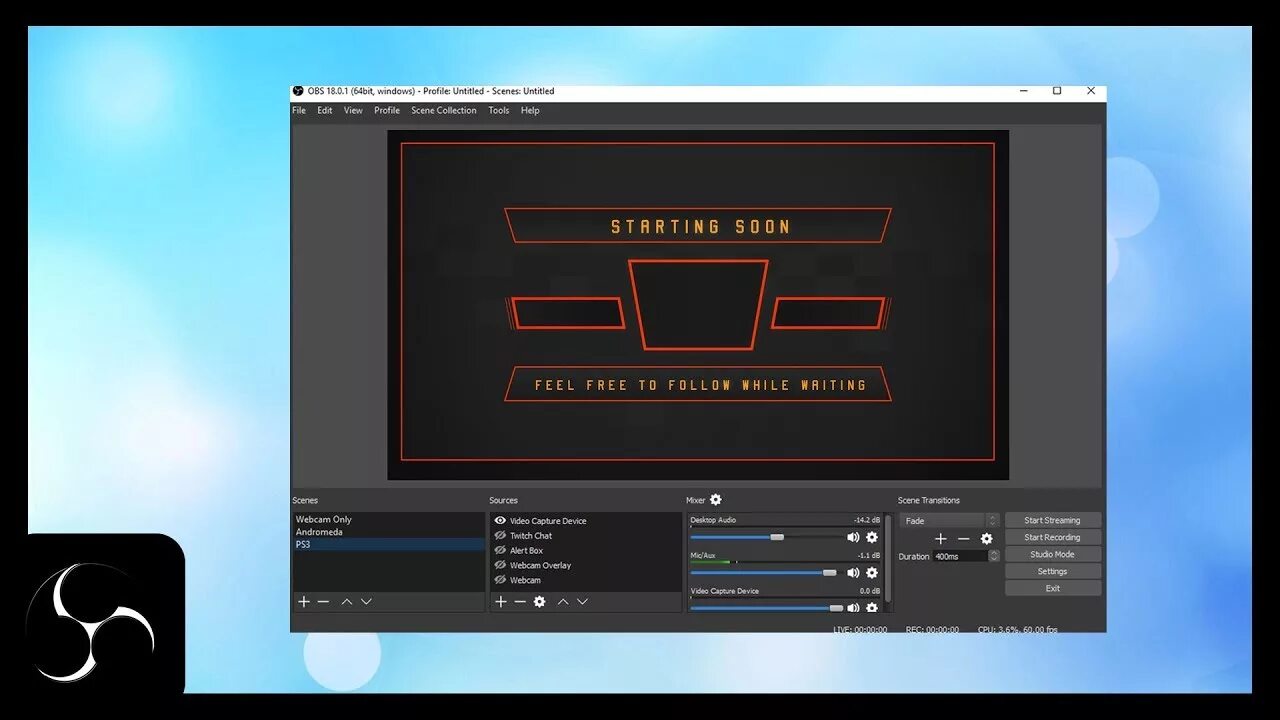
Task: Show the Webcam source
Action: click(500, 580)
